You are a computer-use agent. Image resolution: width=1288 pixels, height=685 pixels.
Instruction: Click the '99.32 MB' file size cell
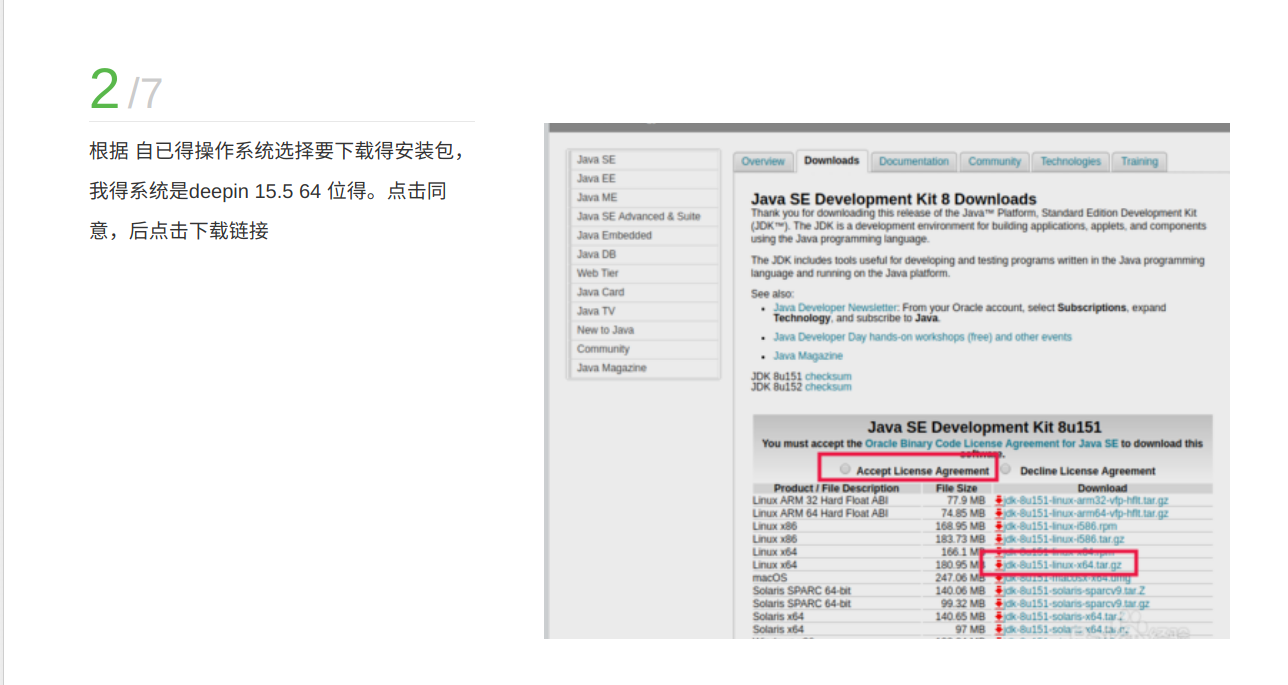point(963,605)
